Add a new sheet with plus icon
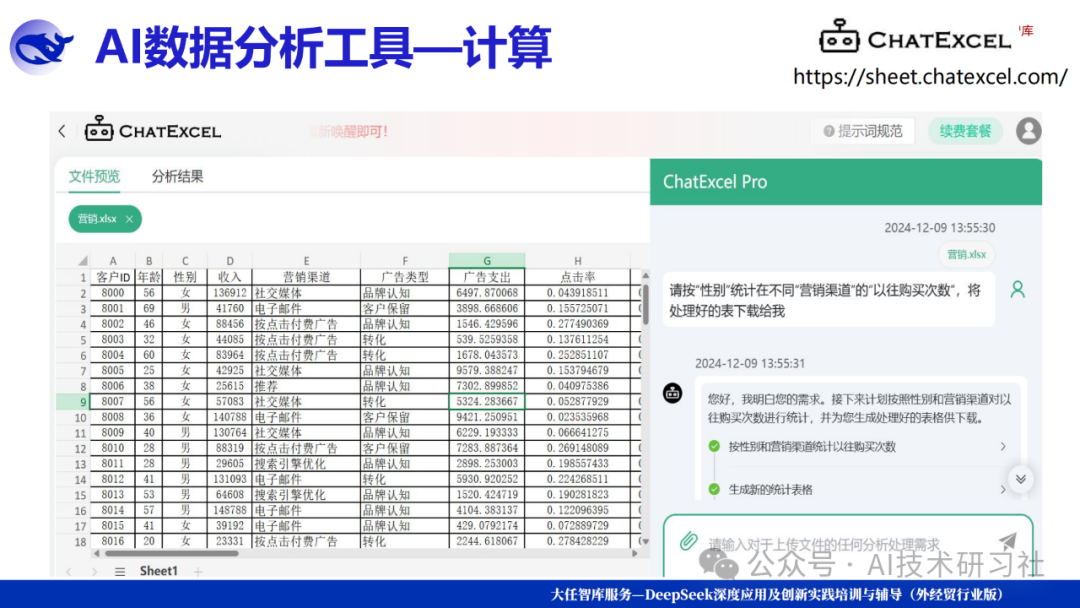Screen dimensions: 1080x608 [x=198, y=571]
